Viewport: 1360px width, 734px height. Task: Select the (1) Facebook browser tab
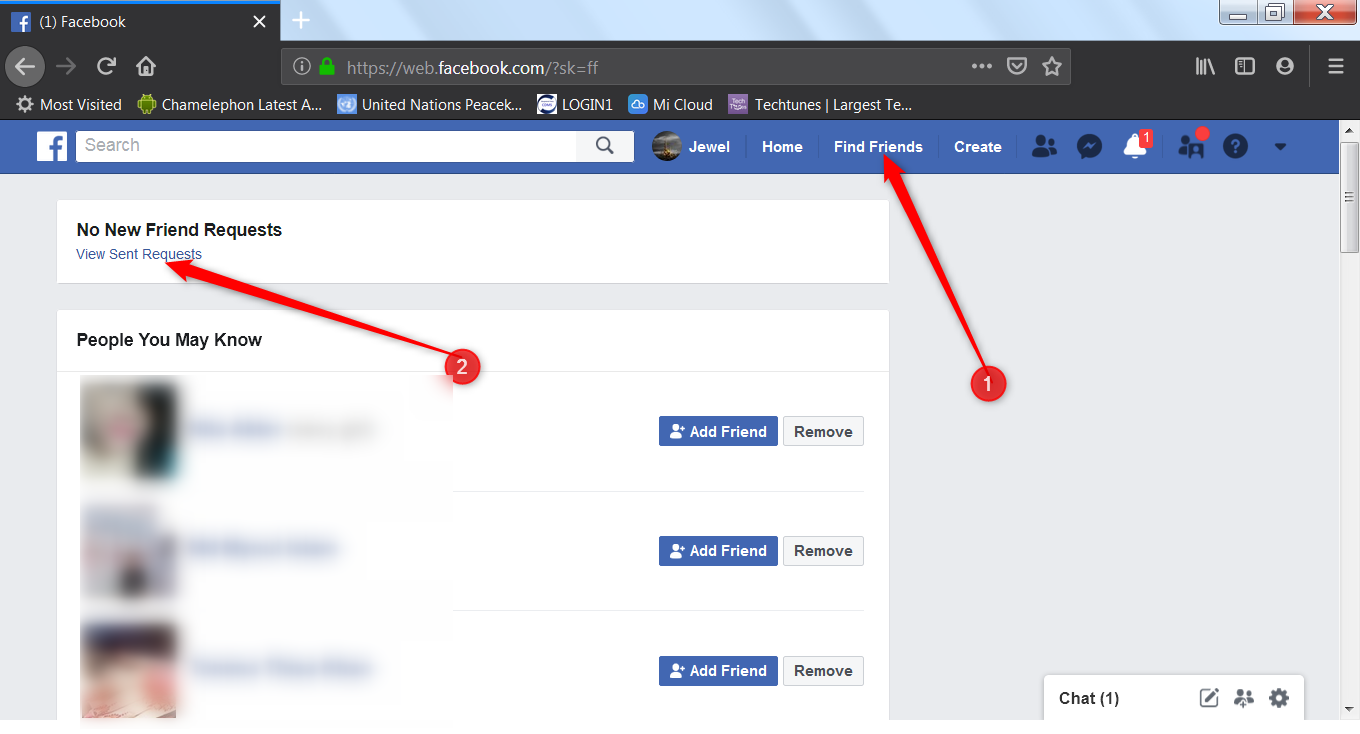[140, 21]
